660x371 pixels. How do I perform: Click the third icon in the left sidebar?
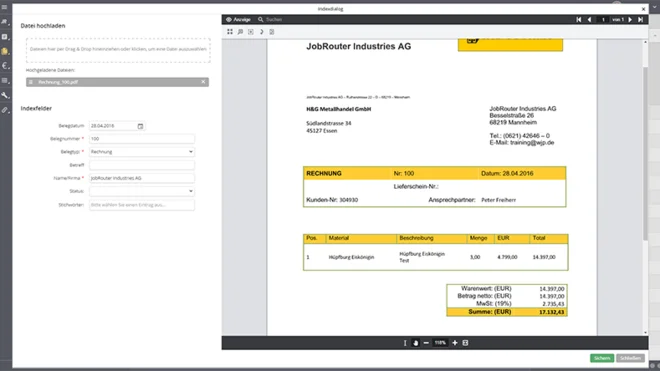5,37
